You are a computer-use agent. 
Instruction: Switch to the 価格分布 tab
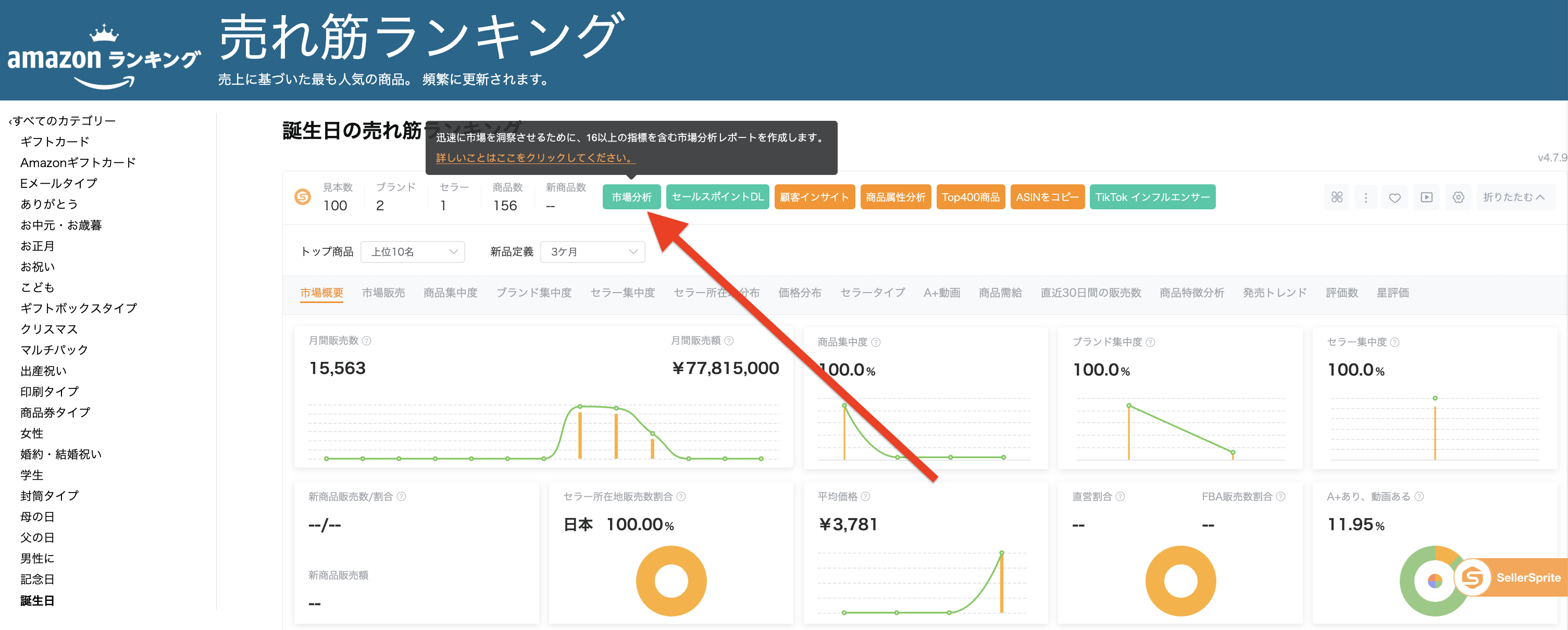click(800, 293)
